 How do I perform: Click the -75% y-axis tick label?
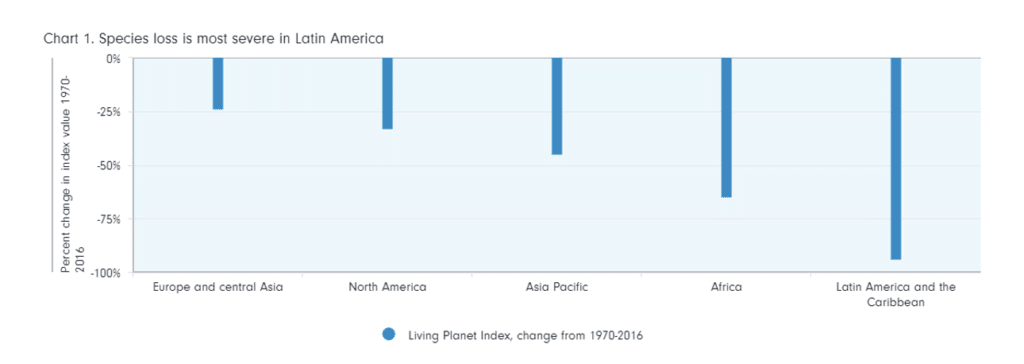pos(110,219)
